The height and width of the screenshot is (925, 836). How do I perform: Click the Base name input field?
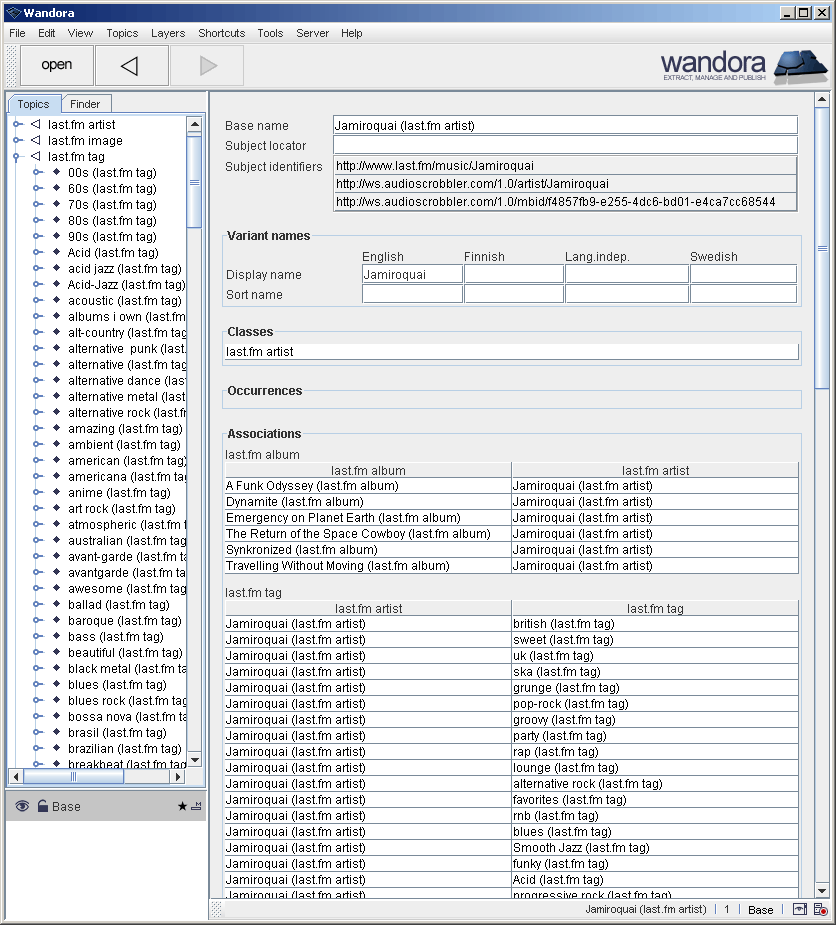(x=565, y=125)
